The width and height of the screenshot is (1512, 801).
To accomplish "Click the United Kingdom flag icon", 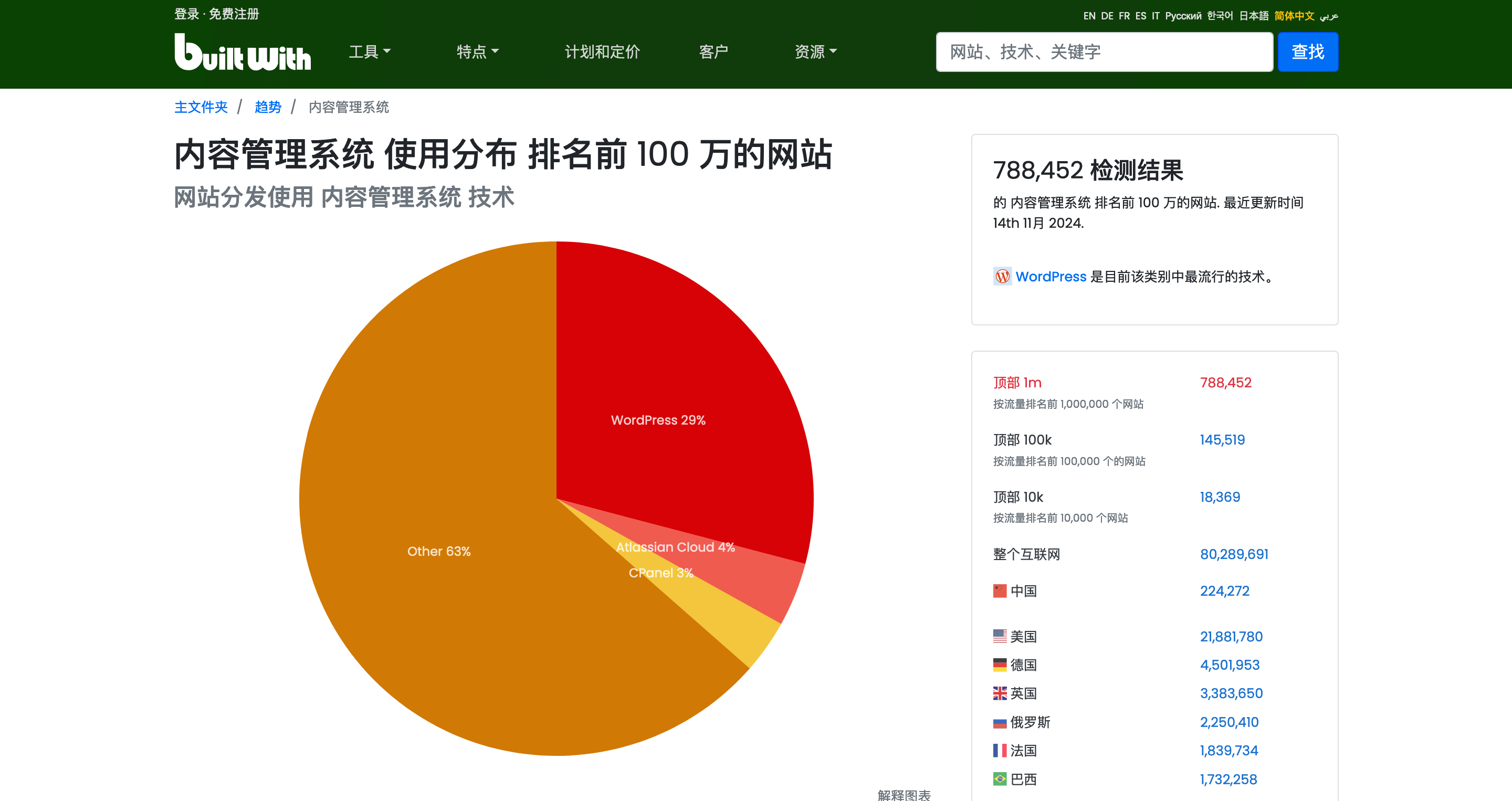I will (x=1000, y=693).
